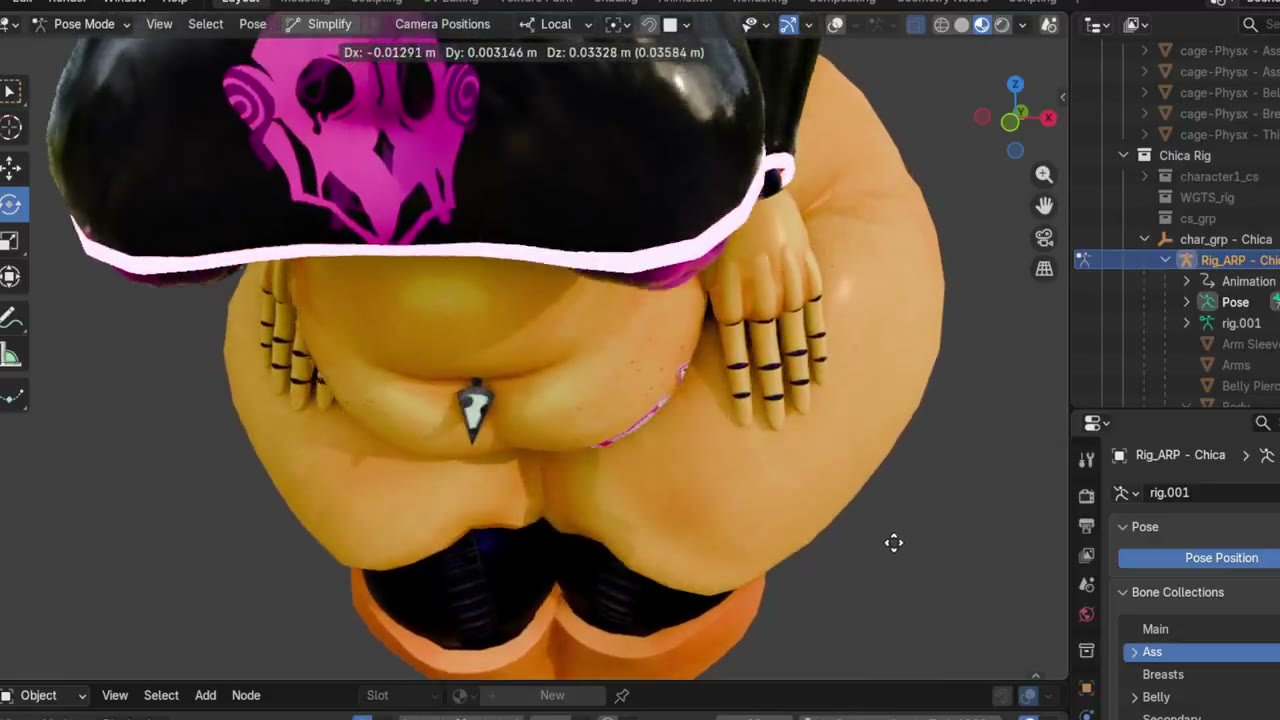Expand rig.001 in the outliner
The image size is (1280, 720).
pos(1187,324)
